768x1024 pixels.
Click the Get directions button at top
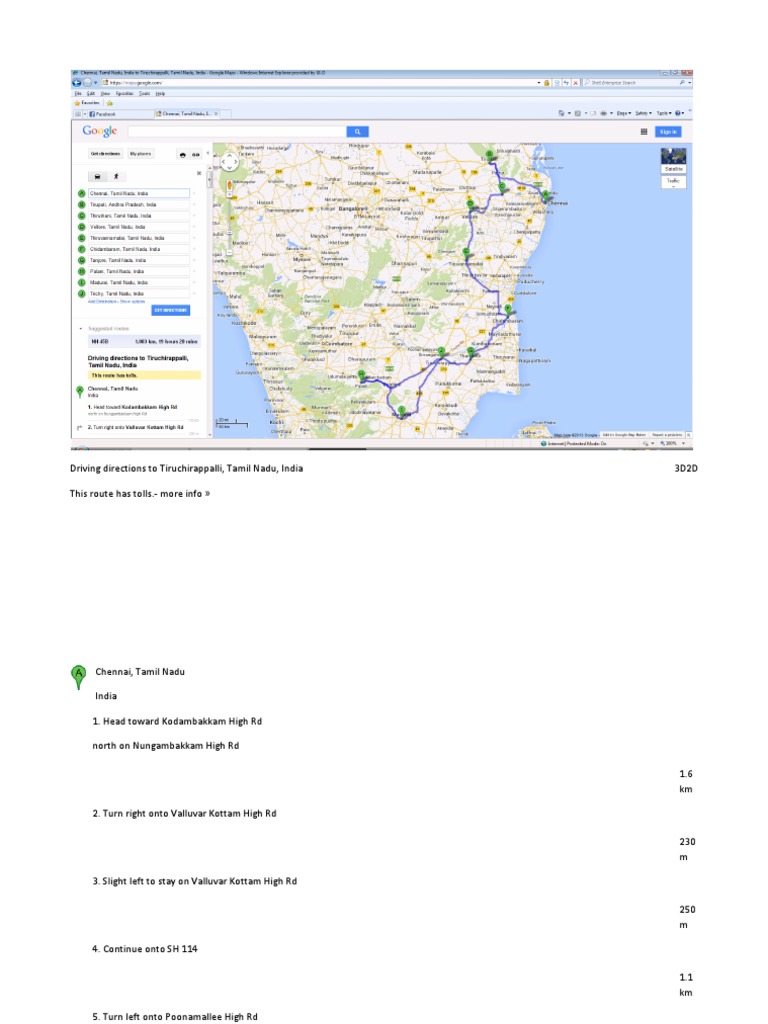click(105, 154)
